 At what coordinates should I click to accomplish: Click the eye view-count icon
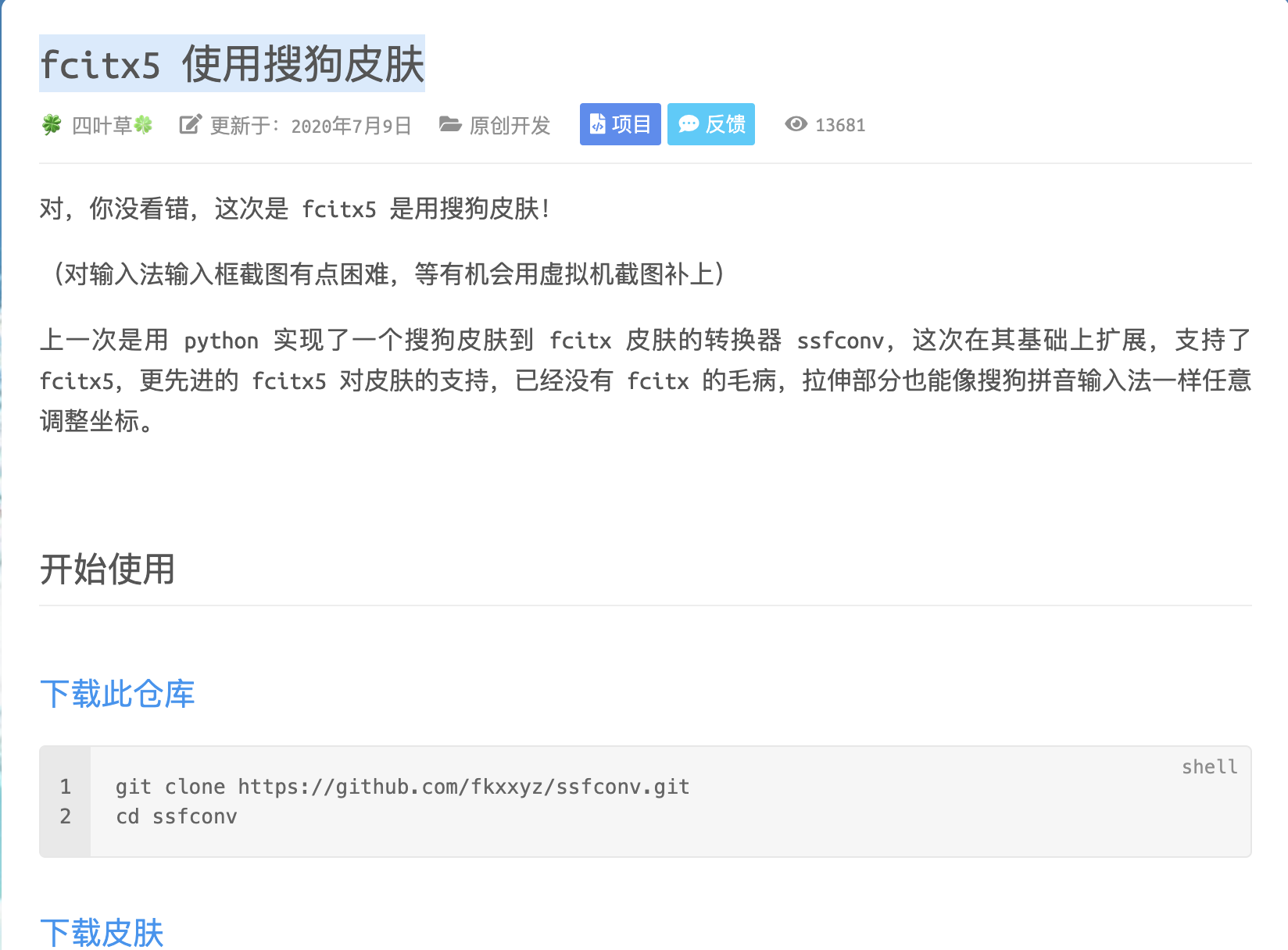796,124
